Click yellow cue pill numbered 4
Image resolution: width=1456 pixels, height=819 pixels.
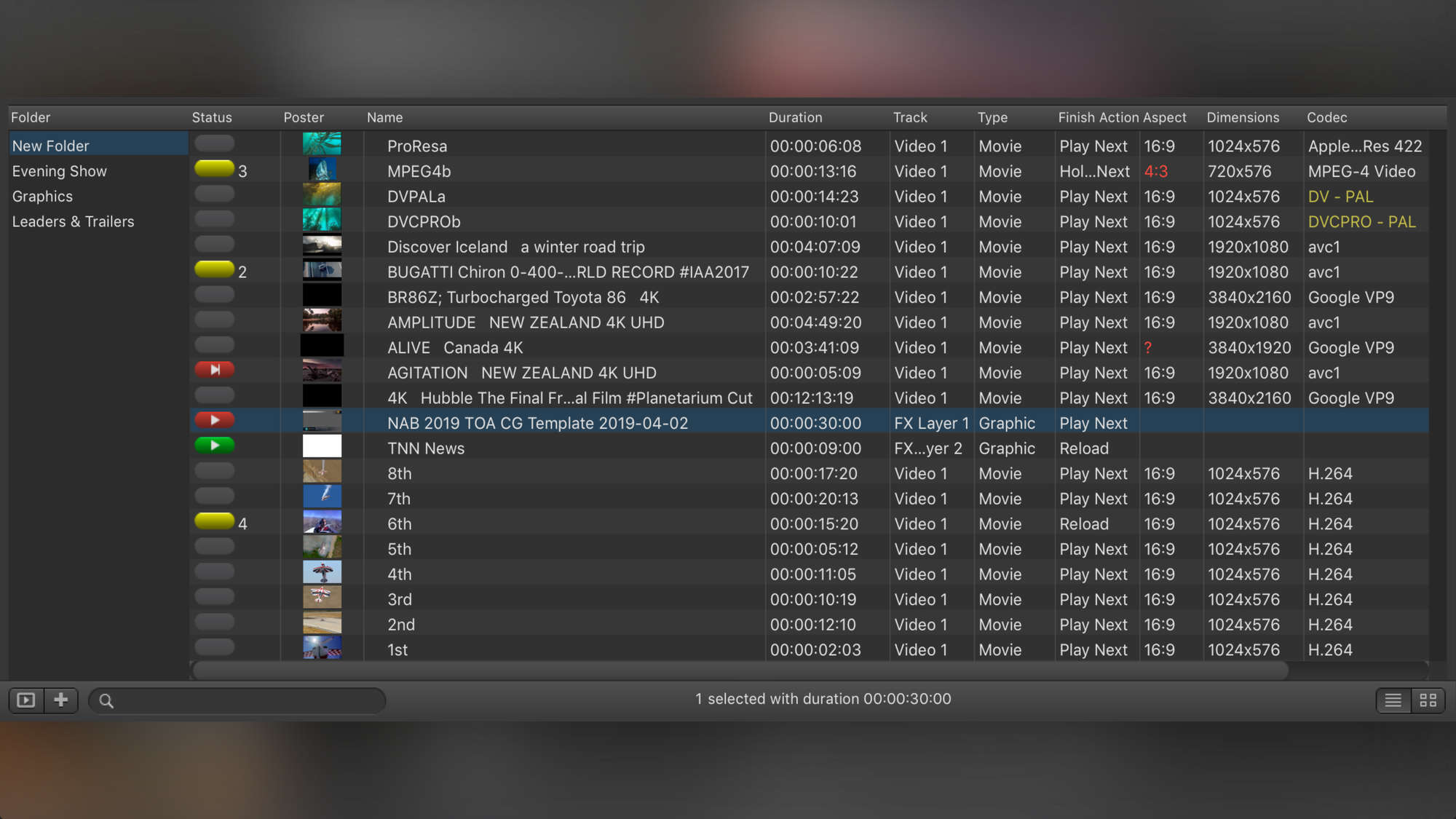tap(214, 522)
